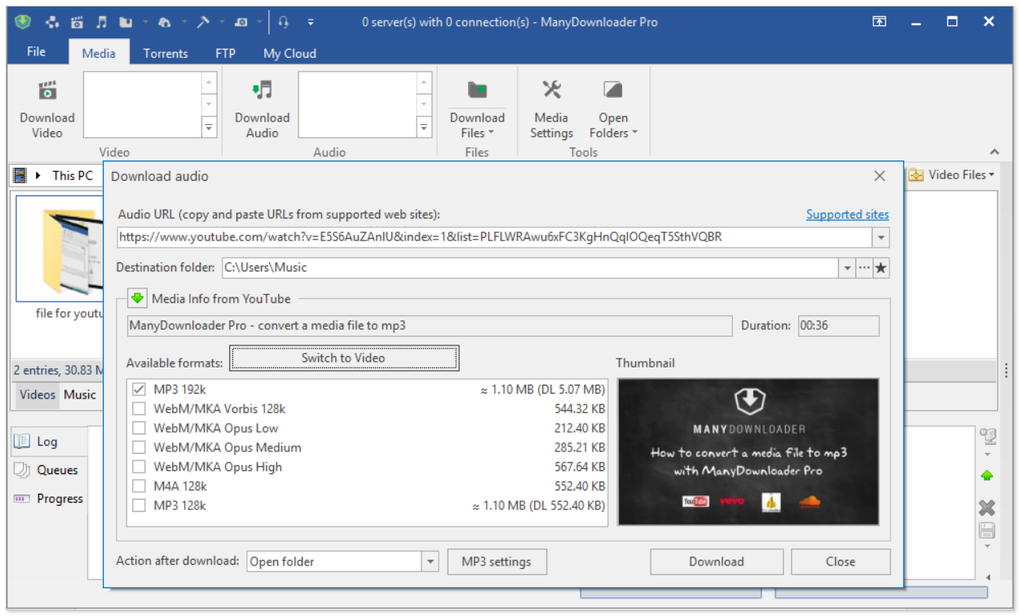Click the ManyDownloader shield app icon
The height and width of the screenshot is (616, 1020).
point(23,22)
